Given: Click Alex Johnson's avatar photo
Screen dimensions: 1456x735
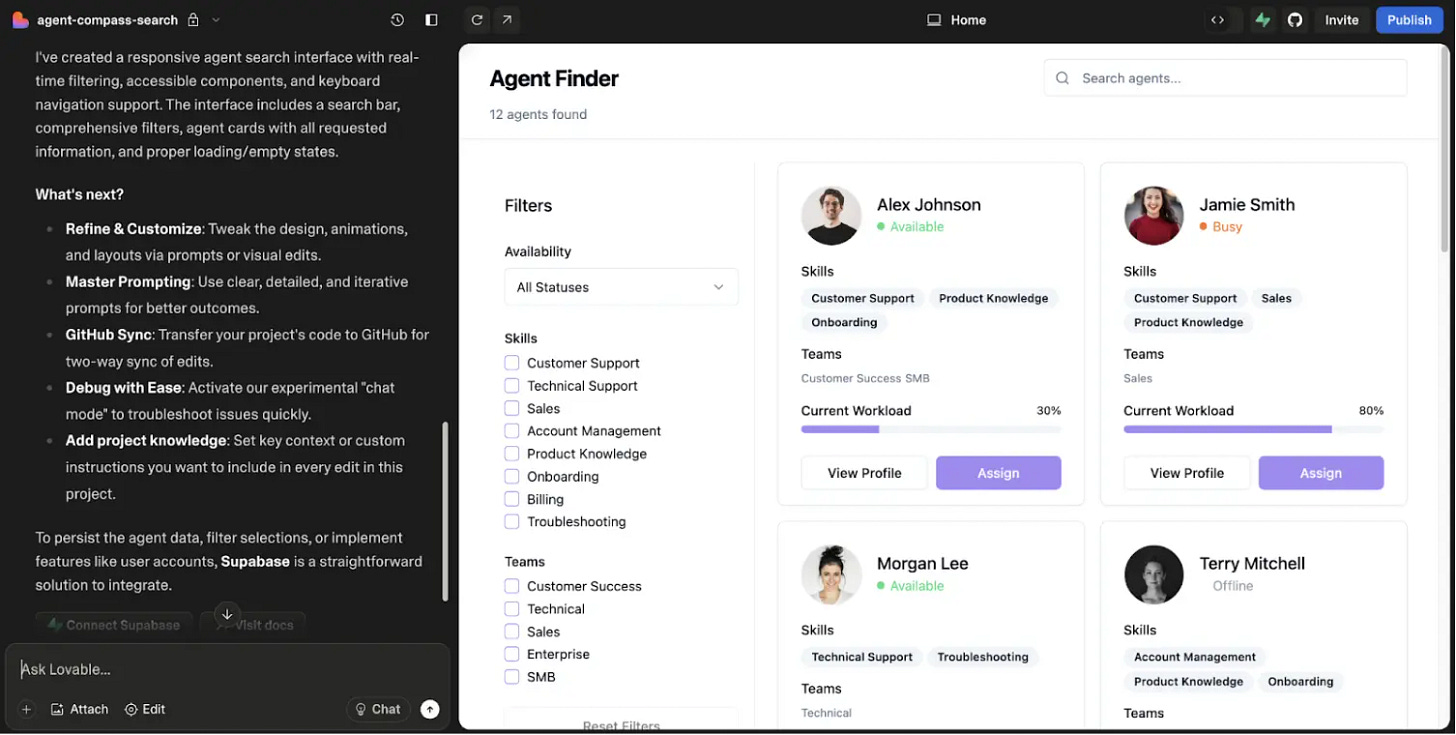Looking at the screenshot, I should (831, 215).
